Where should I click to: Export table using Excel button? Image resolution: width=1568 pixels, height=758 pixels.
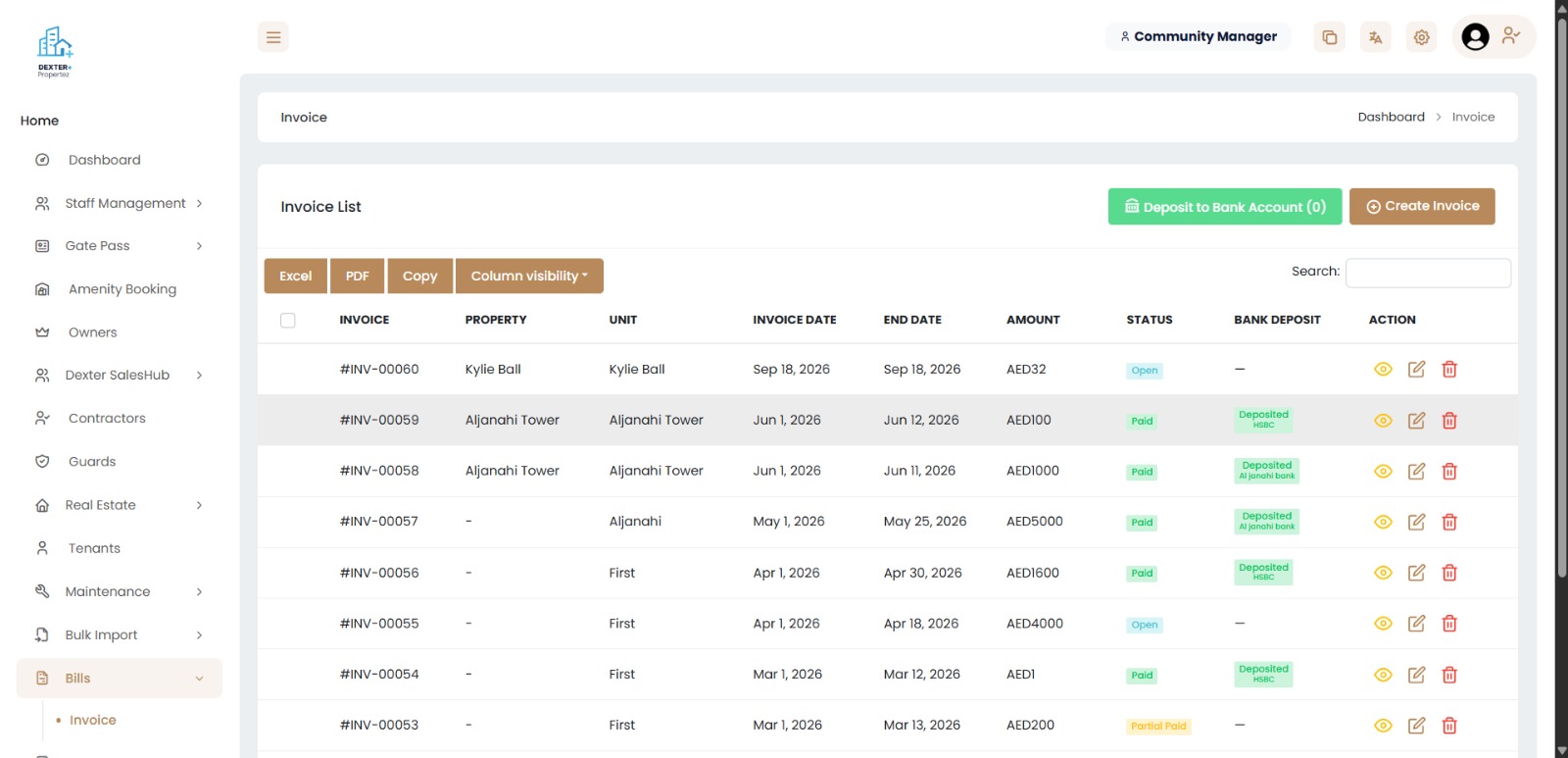point(296,277)
